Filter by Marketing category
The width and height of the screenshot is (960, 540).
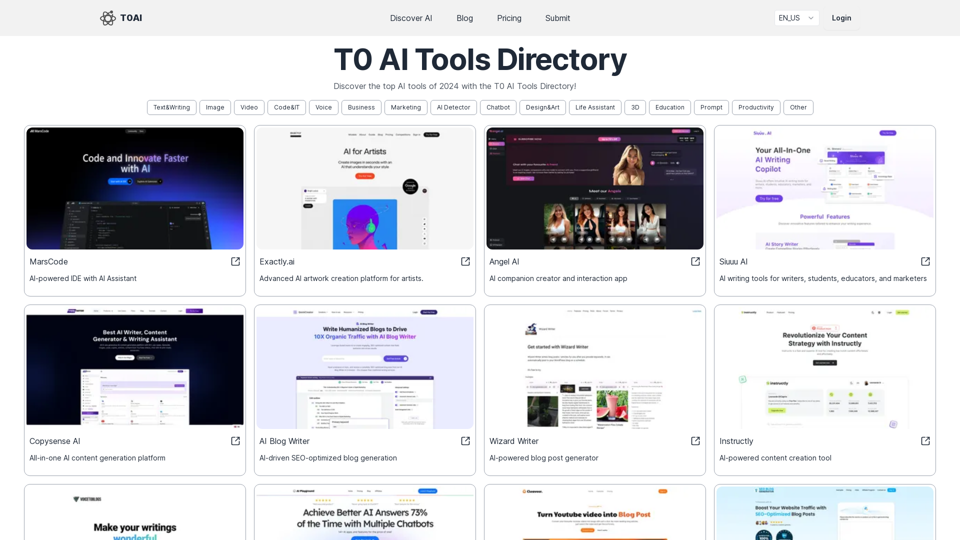[406, 107]
